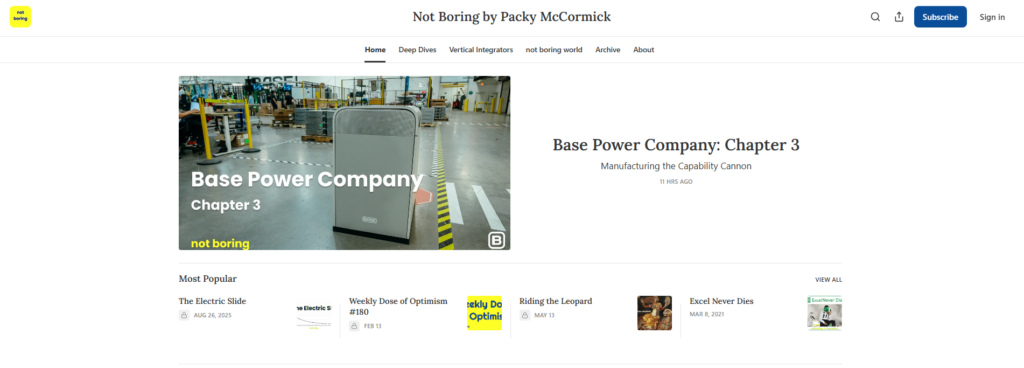
Task: Open Weekly Dose of Optimism #180 post
Action: tap(398, 307)
